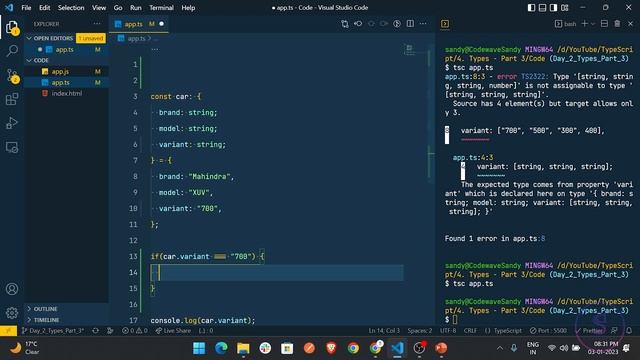This screenshot has width=640, height=360.
Task: Change UTF-8 file encoding
Action: [448, 331]
